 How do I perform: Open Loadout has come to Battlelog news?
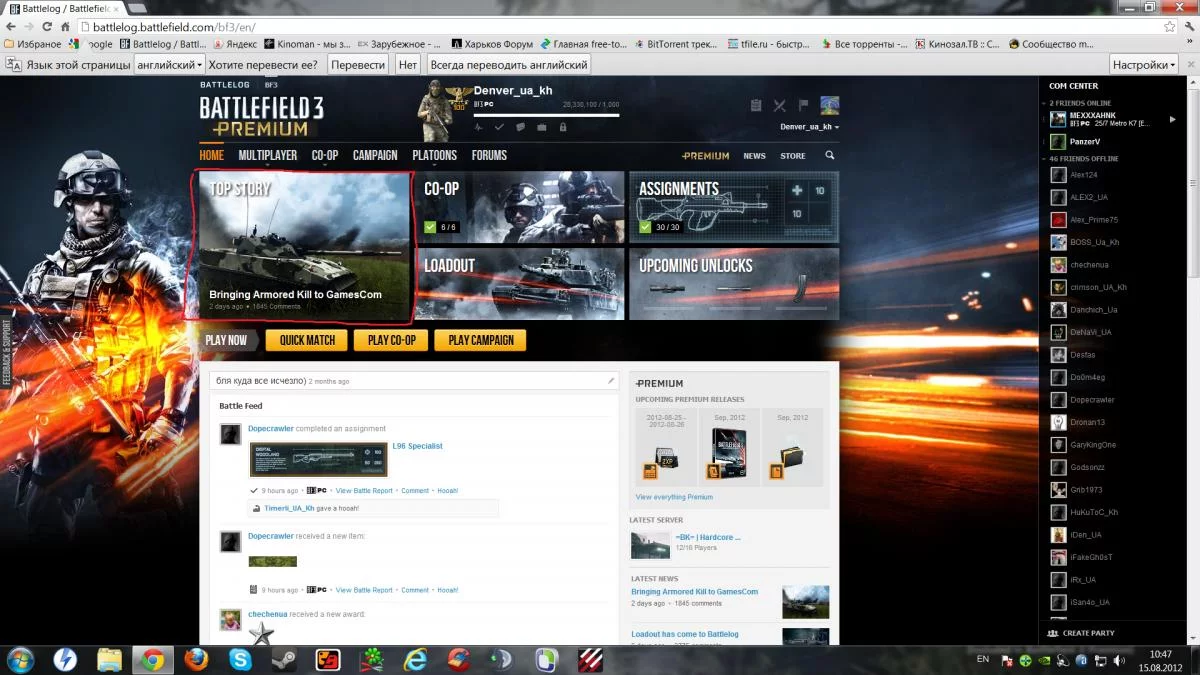(x=685, y=634)
